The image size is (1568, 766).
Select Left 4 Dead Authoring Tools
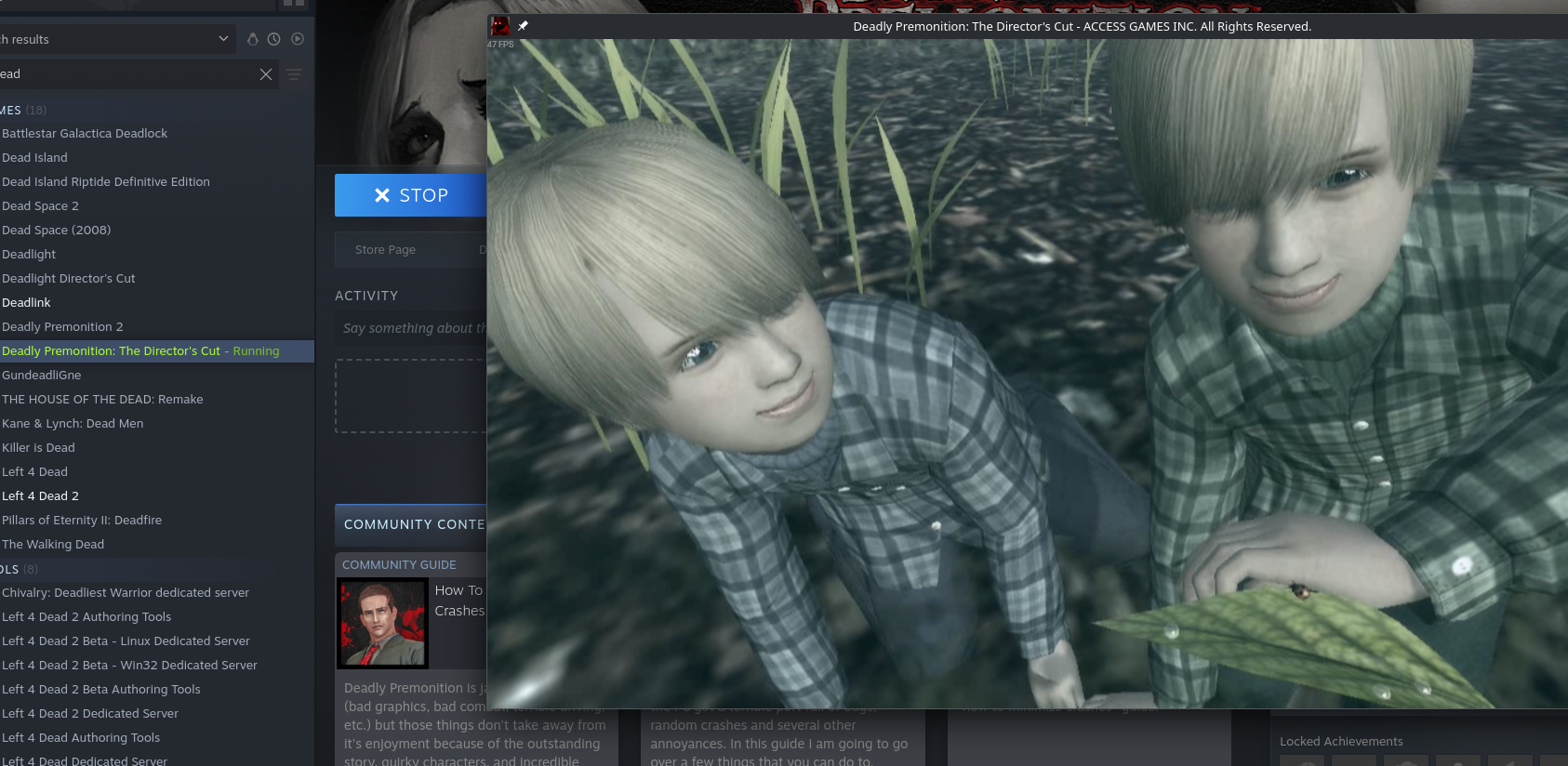[x=81, y=738]
